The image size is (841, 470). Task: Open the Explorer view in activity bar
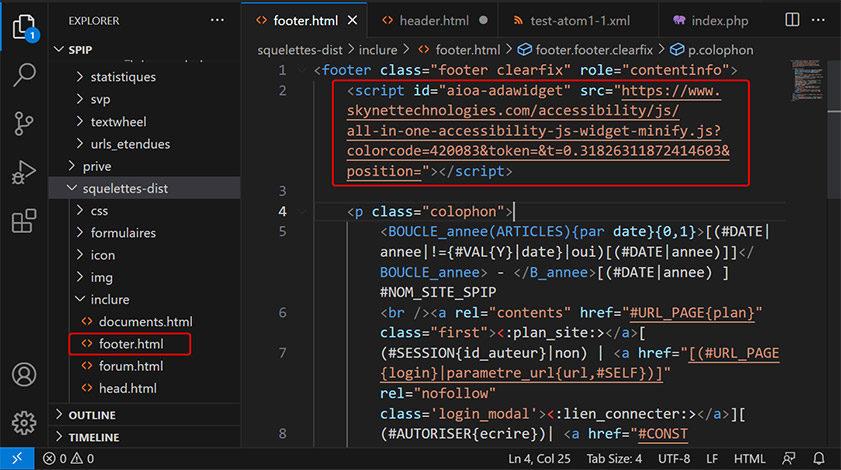[x=24, y=26]
